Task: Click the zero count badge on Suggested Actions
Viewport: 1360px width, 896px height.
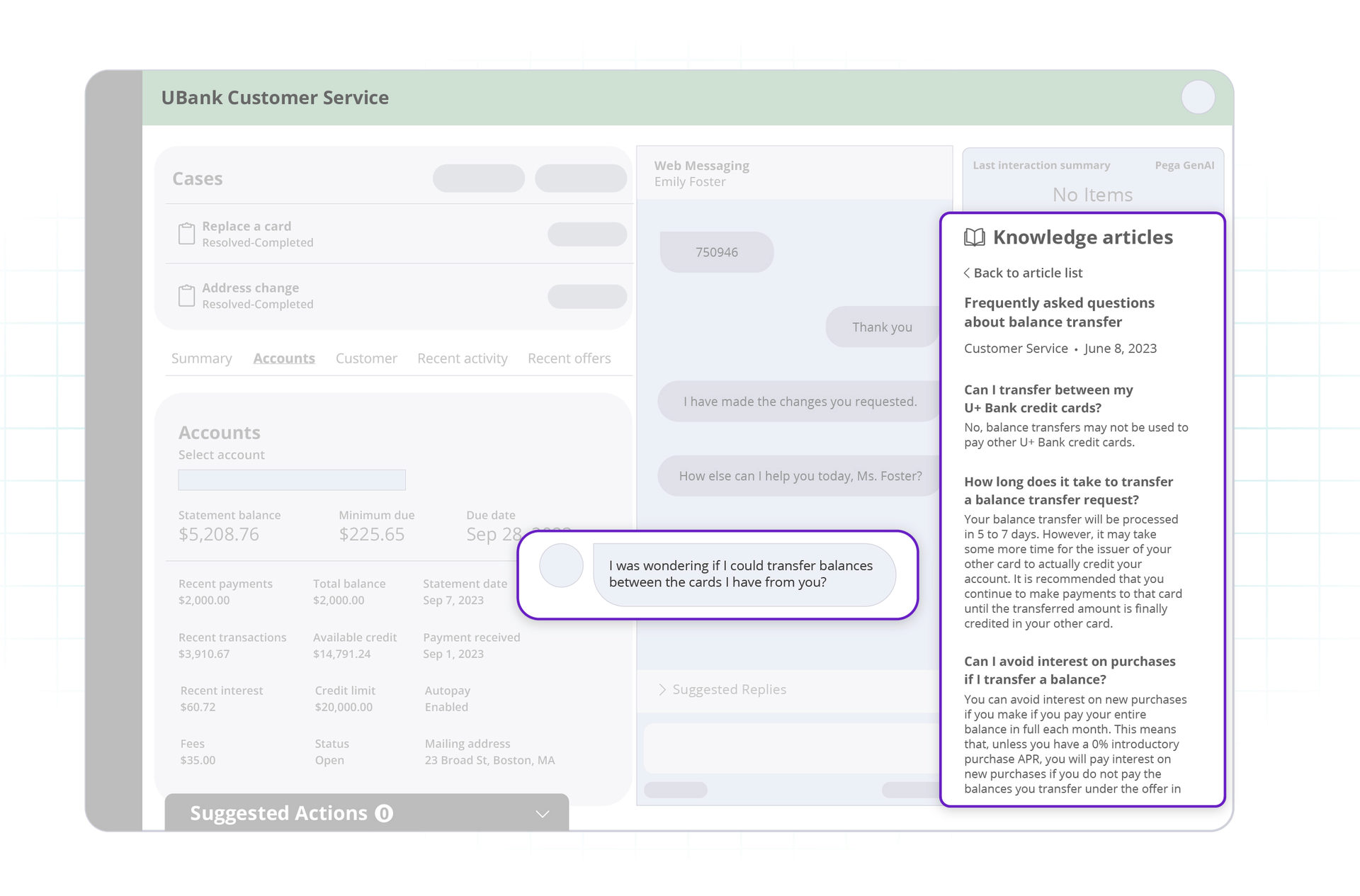Action: click(384, 813)
